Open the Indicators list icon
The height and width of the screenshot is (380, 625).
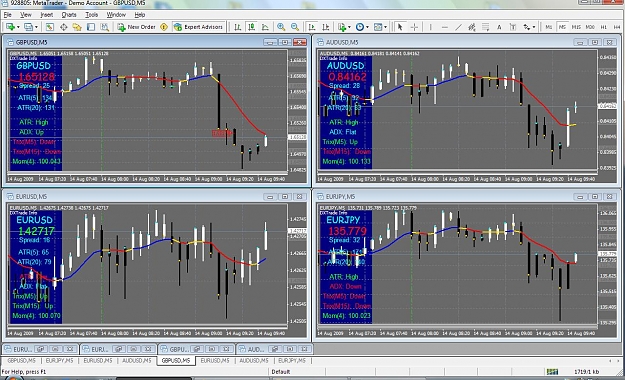pos(342,27)
